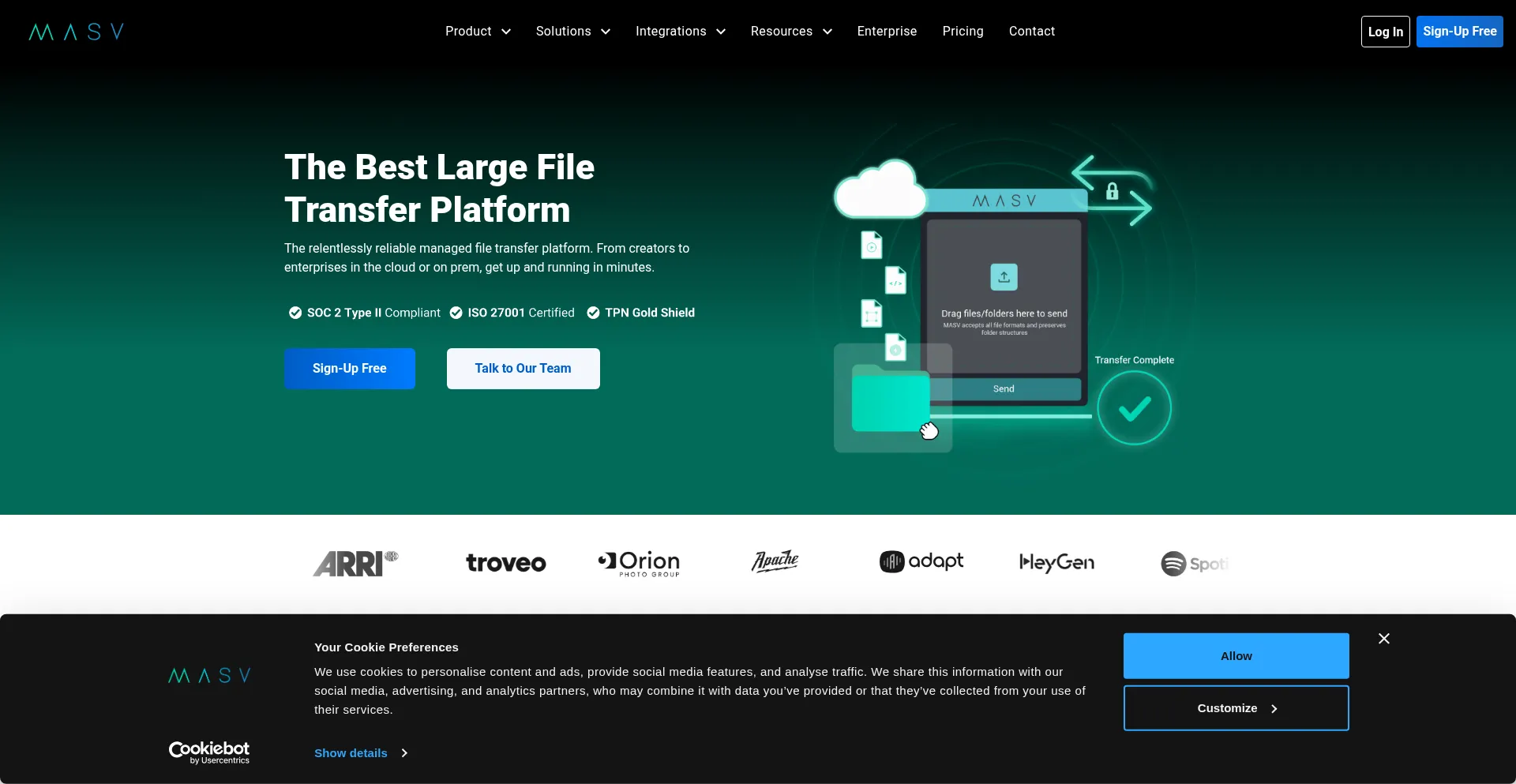The width and height of the screenshot is (1516, 784).
Task: Expand the Product dropdown chevron
Action: [x=506, y=32]
